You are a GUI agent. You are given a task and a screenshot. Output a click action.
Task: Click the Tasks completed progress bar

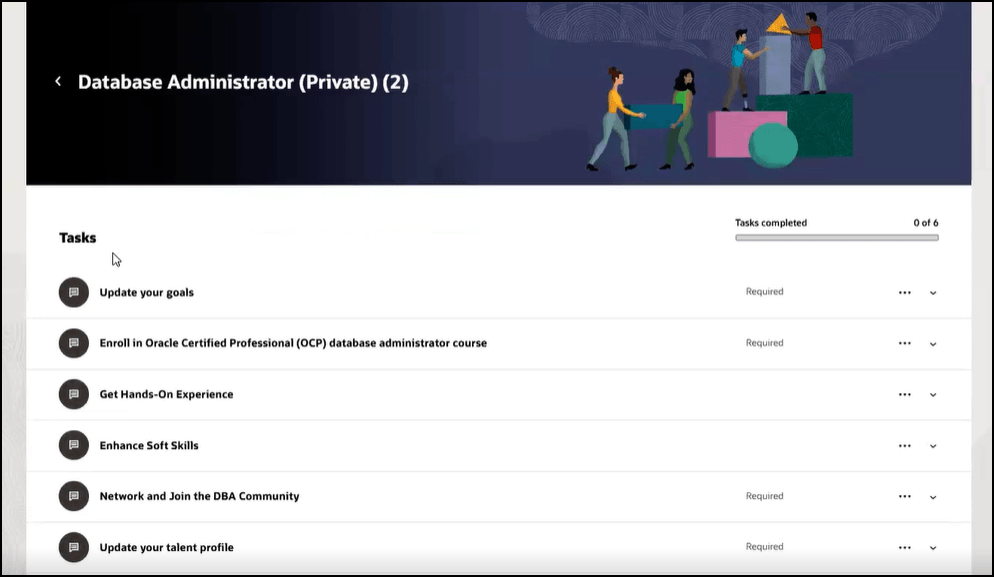coord(837,238)
